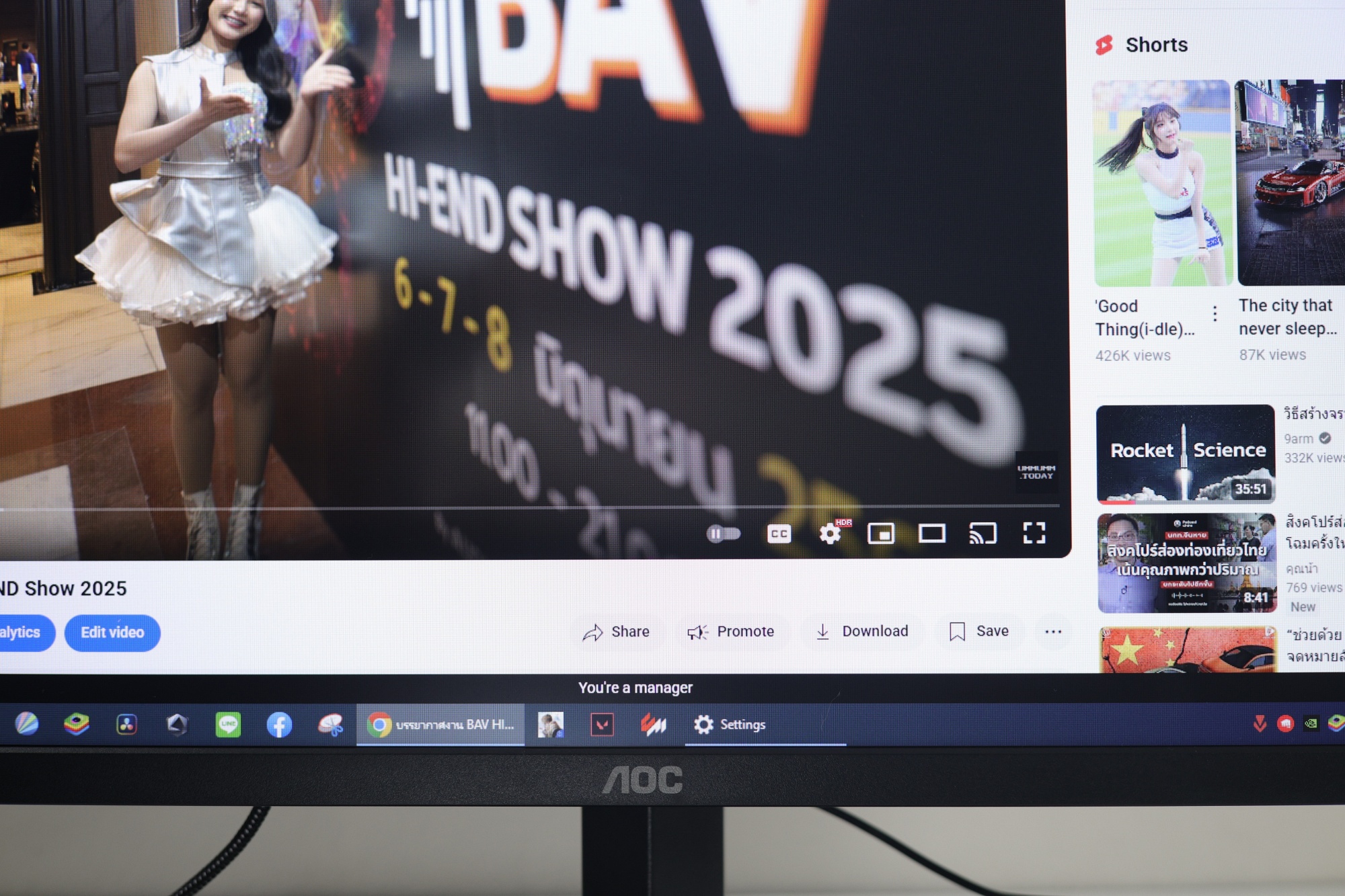Click the red circular system tray icon
Viewport: 1345px width, 896px height.
point(1285,724)
